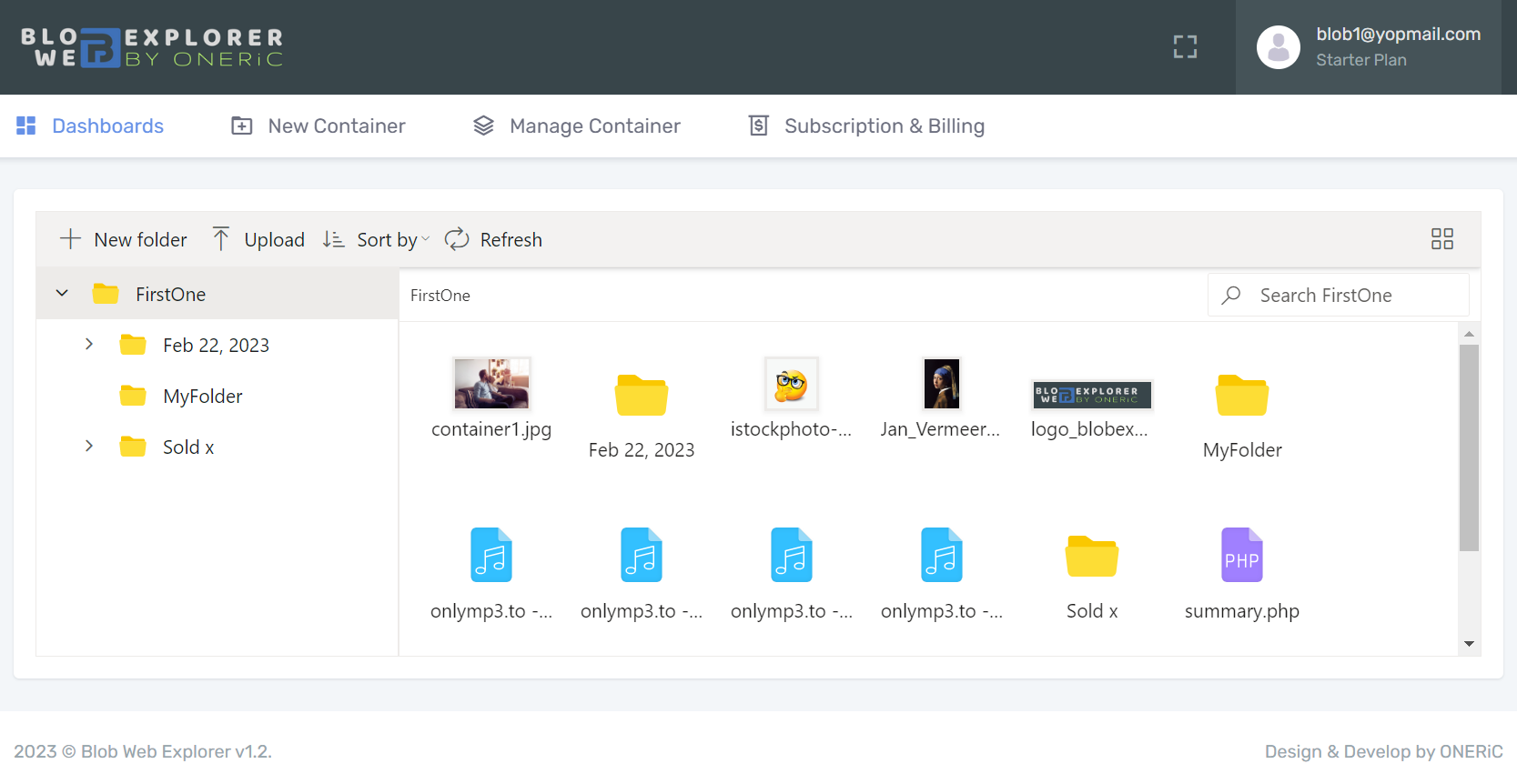Open the summary.php file icon
This screenshot has height=784, width=1517.
click(x=1241, y=556)
